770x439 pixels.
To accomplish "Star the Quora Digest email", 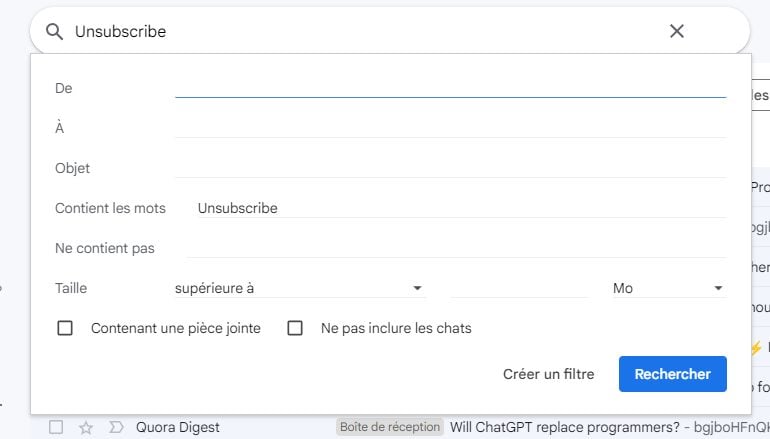I will [86, 427].
